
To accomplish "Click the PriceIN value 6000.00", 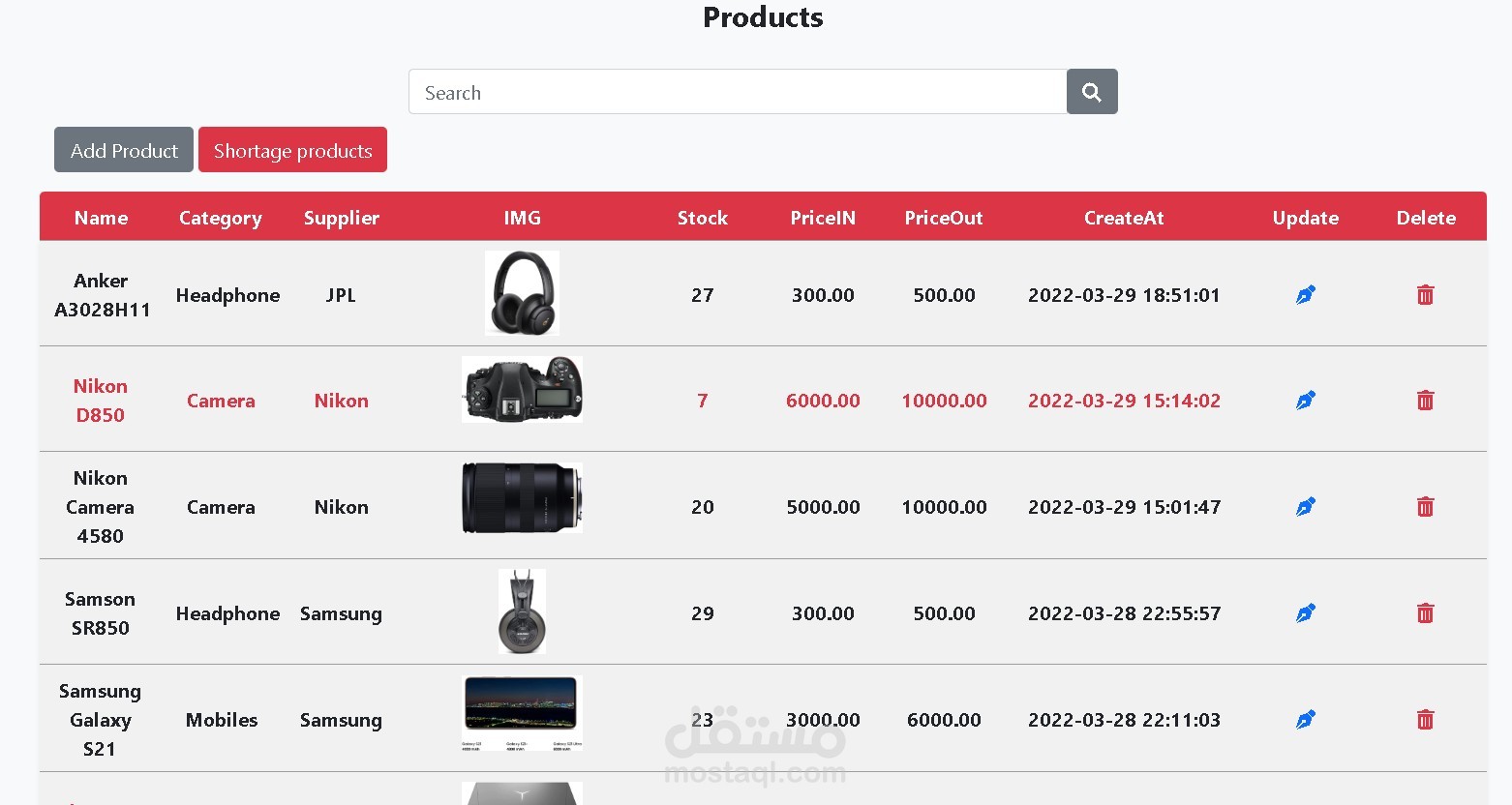I will pos(823,401).
